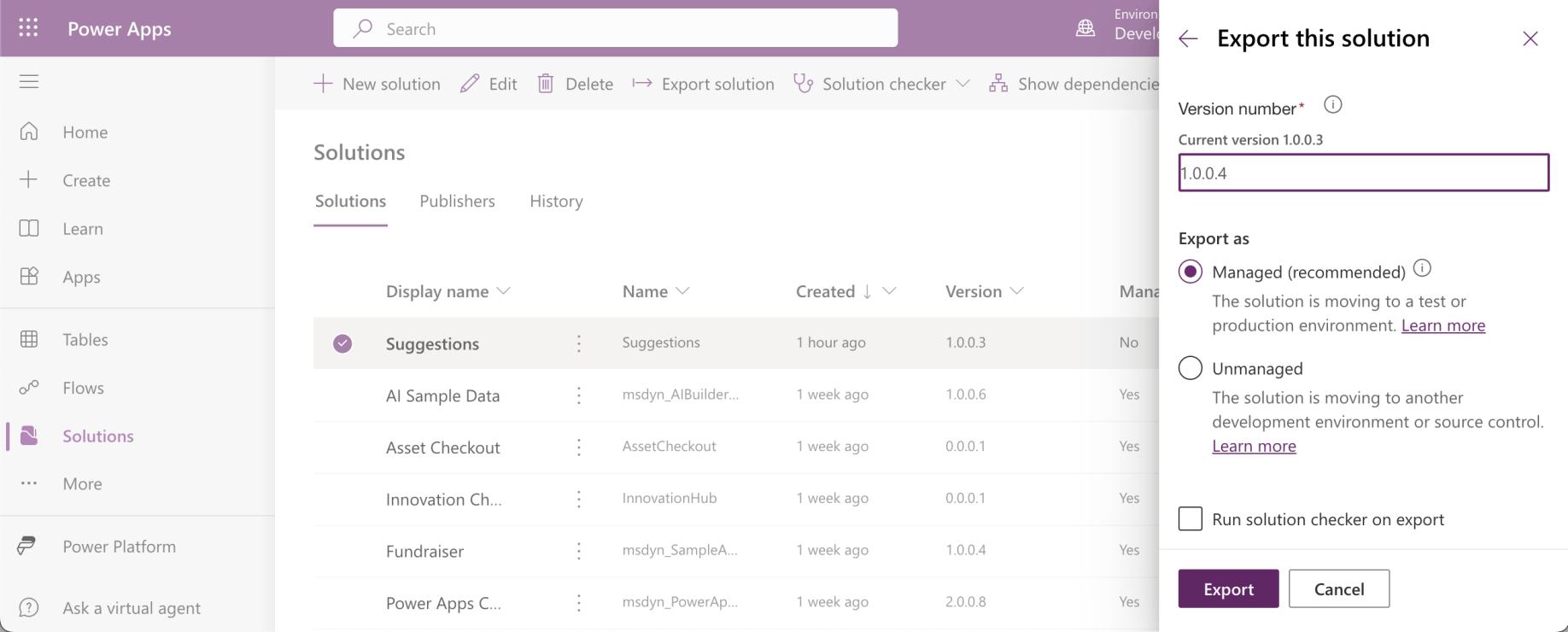Image resolution: width=1568 pixels, height=632 pixels.
Task: Click the back arrow in export panel
Action: click(x=1188, y=38)
